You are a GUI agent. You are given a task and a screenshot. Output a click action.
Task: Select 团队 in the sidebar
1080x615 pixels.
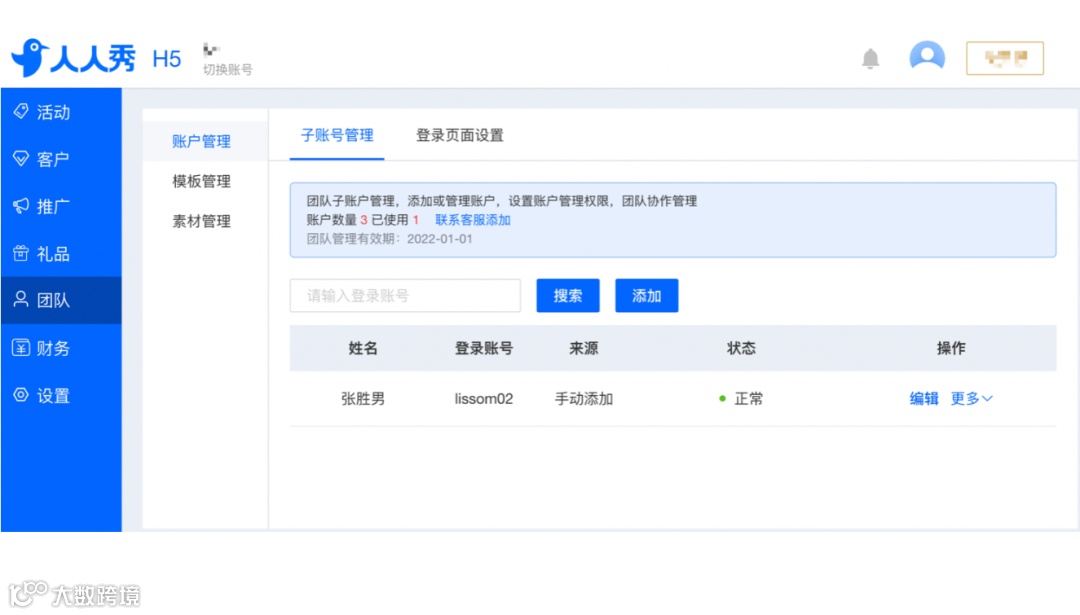(x=61, y=300)
